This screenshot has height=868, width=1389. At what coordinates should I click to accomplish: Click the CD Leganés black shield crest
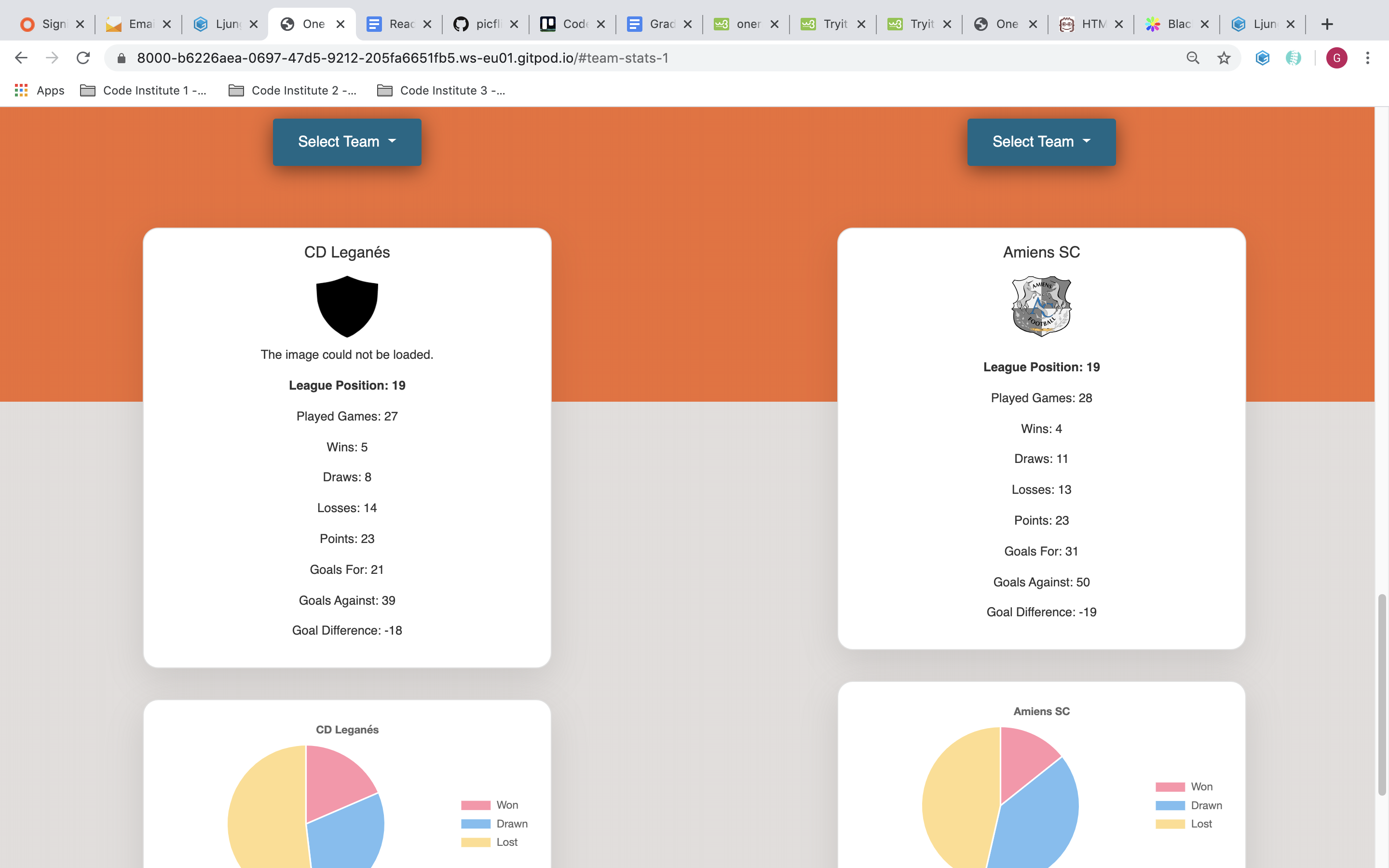(x=347, y=307)
